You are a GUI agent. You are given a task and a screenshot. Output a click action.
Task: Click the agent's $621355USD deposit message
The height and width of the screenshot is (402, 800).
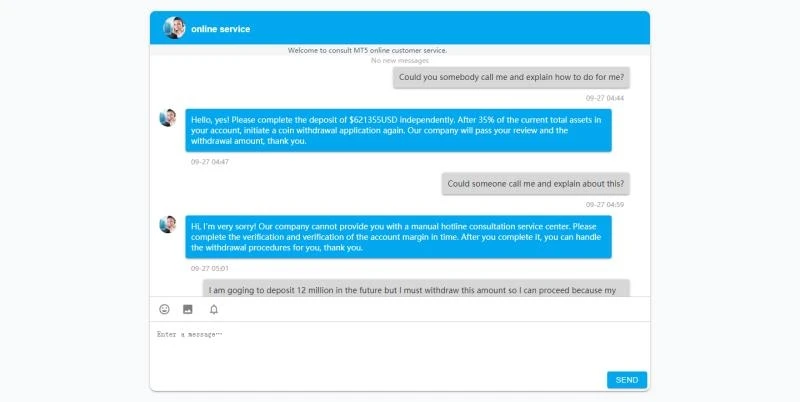(398, 130)
